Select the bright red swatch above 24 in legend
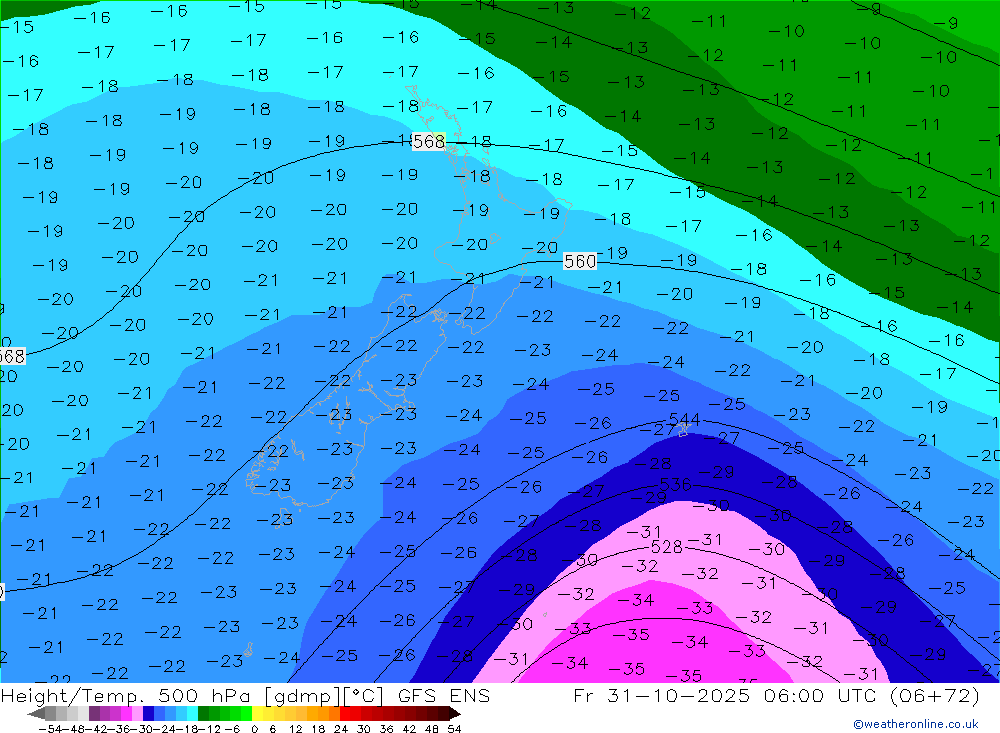 click(345, 713)
